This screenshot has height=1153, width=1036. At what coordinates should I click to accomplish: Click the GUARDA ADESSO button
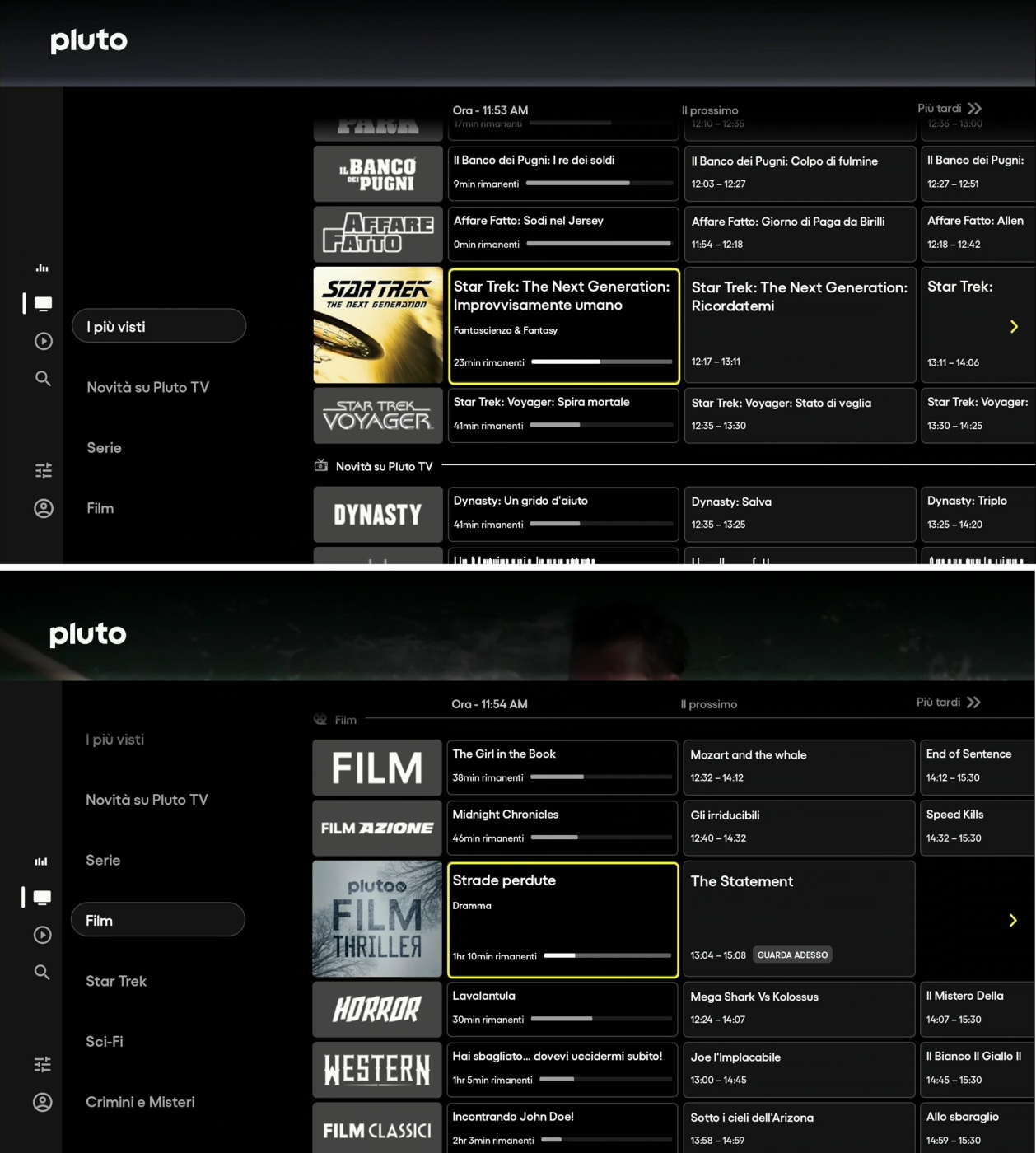792,955
